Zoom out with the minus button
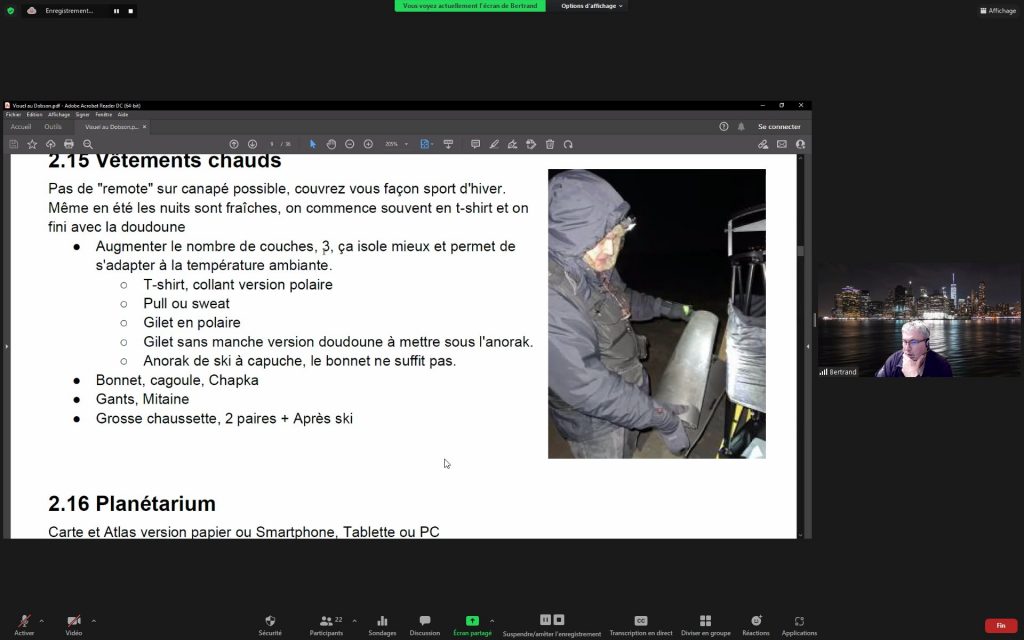Image resolution: width=1024 pixels, height=640 pixels. click(x=349, y=144)
